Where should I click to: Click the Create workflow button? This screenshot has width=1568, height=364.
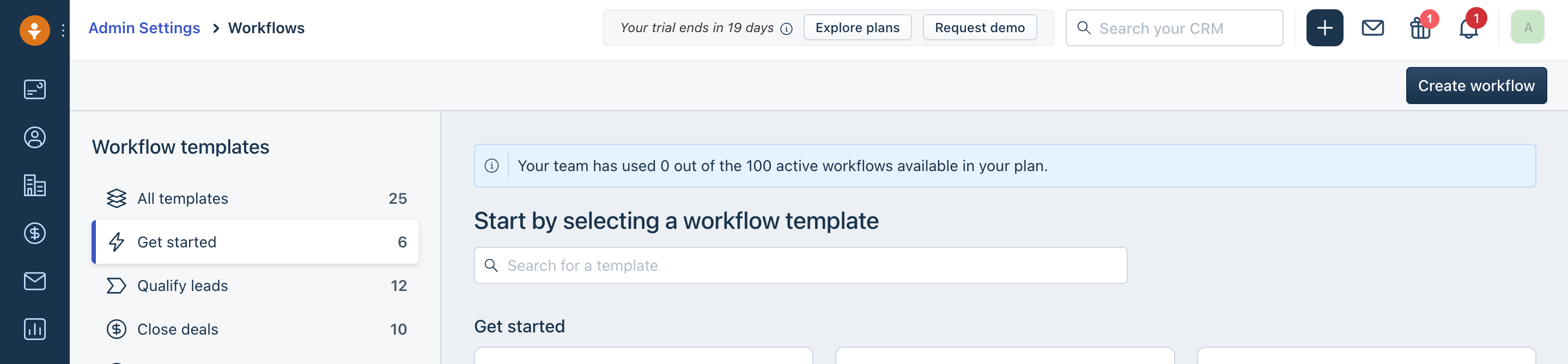point(1476,86)
